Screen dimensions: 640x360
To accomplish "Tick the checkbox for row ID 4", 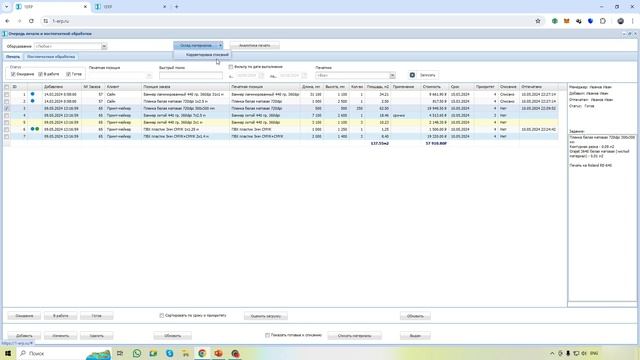I will point(7,116).
